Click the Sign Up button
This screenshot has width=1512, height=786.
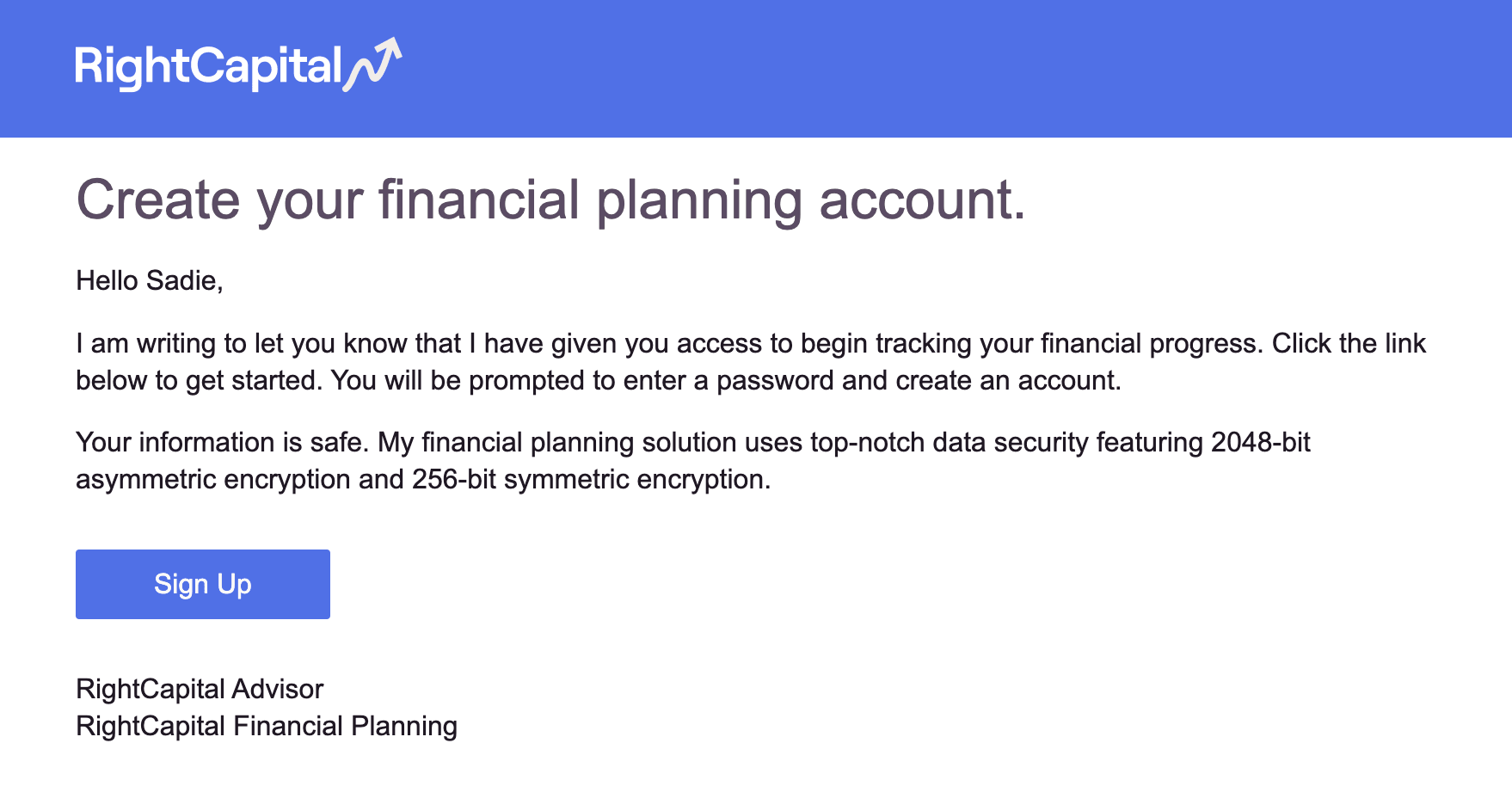(203, 584)
